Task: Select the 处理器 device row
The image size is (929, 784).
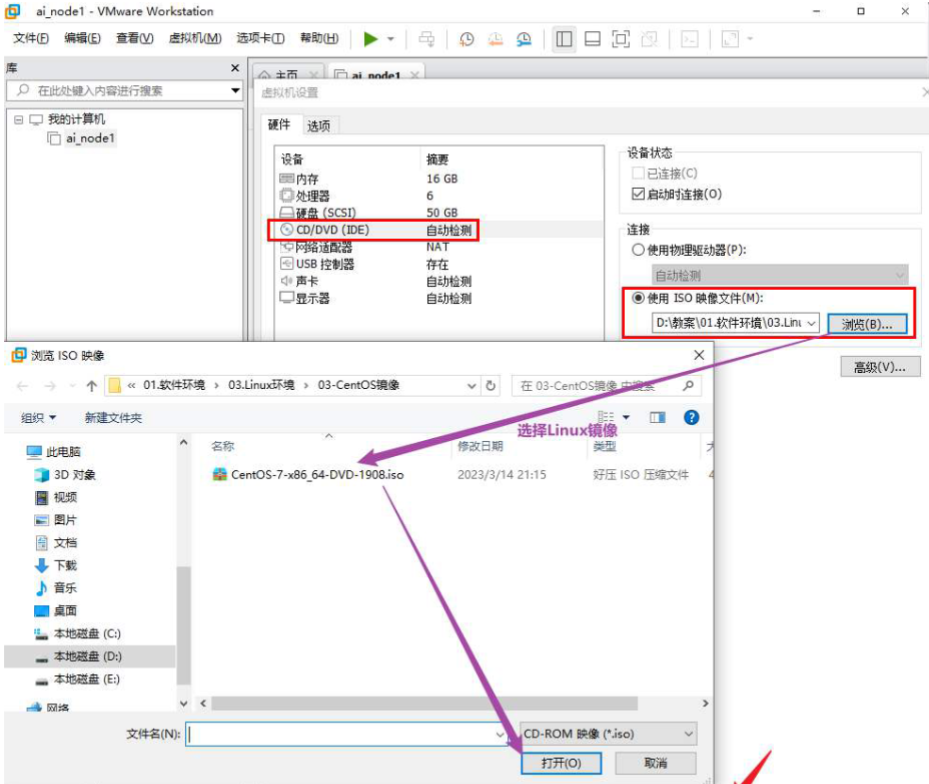Action: [439, 196]
